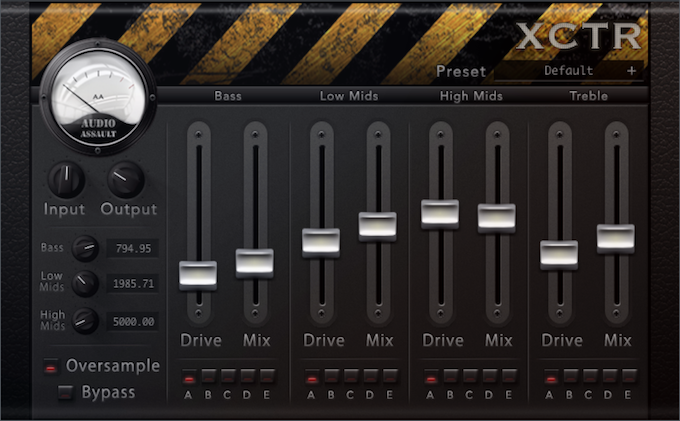Toggle the Oversample LED button
This screenshot has width=680, height=421.
pyautogui.click(x=51, y=367)
